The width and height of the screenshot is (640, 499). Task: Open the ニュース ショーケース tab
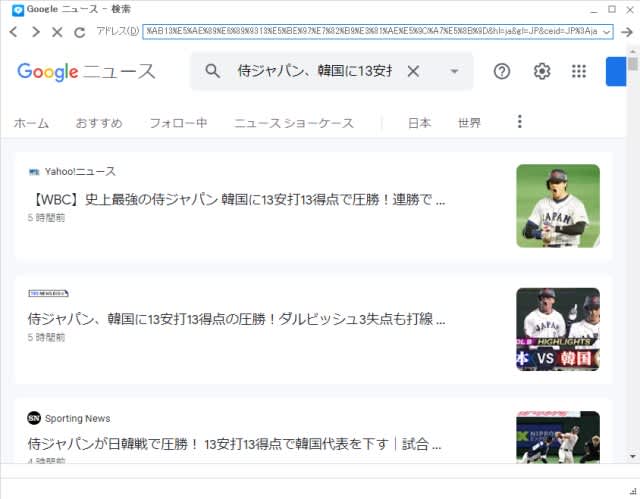click(x=294, y=123)
